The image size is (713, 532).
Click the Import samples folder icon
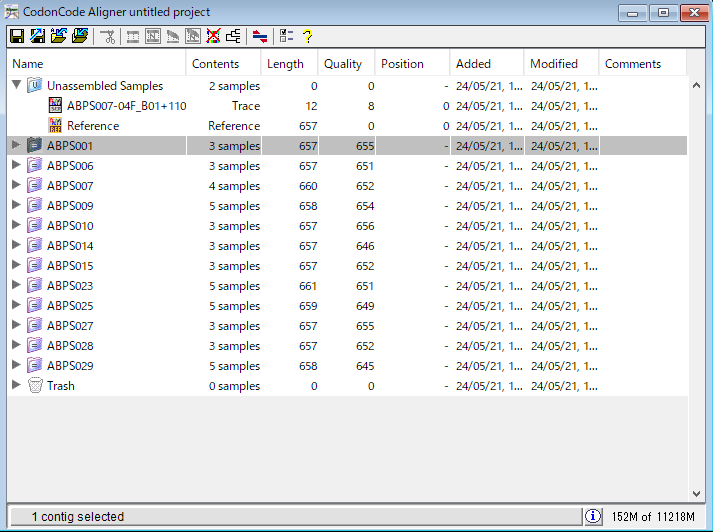tap(58, 37)
